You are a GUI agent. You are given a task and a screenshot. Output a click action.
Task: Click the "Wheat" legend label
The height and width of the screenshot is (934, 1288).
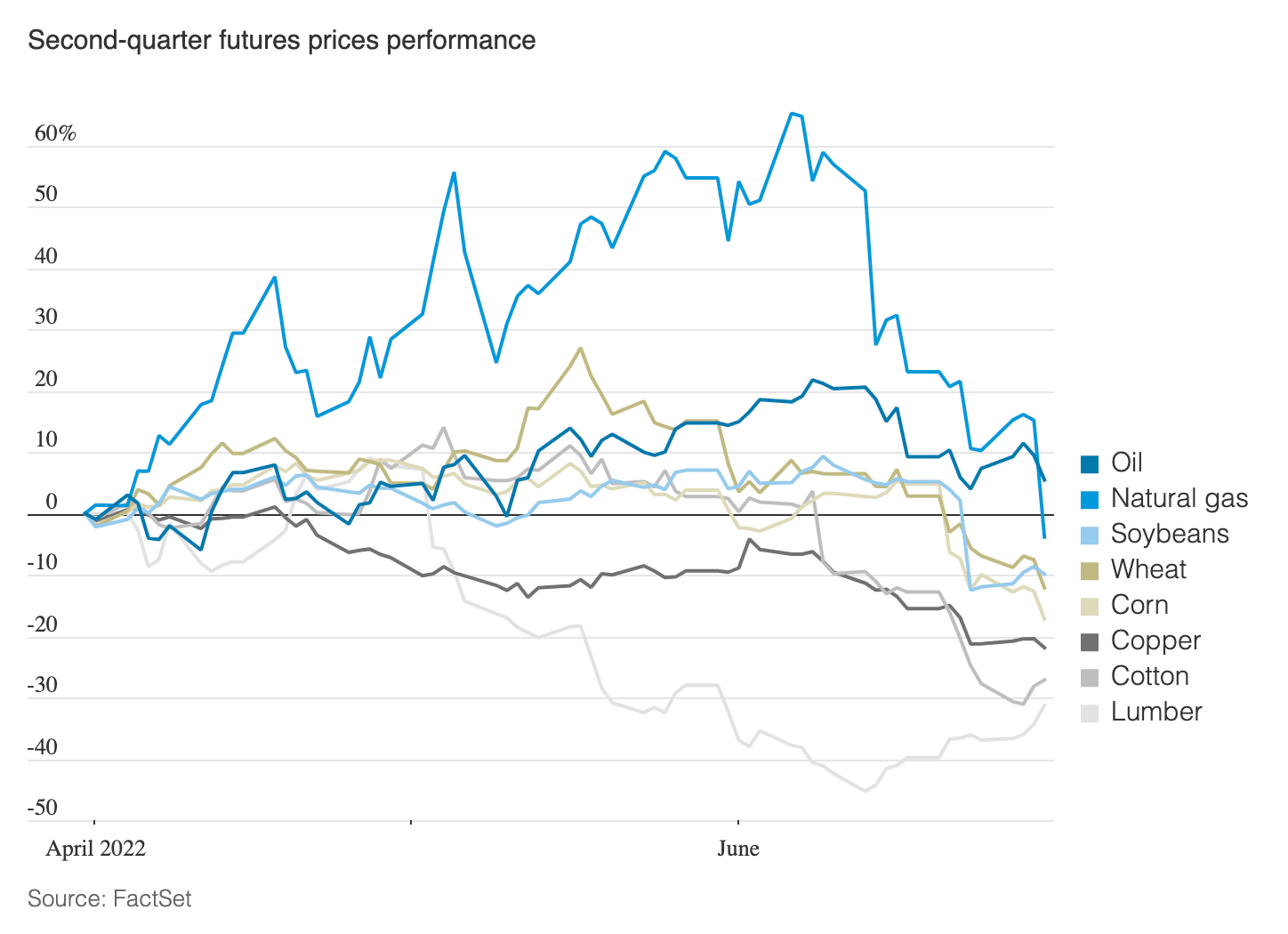(1148, 569)
